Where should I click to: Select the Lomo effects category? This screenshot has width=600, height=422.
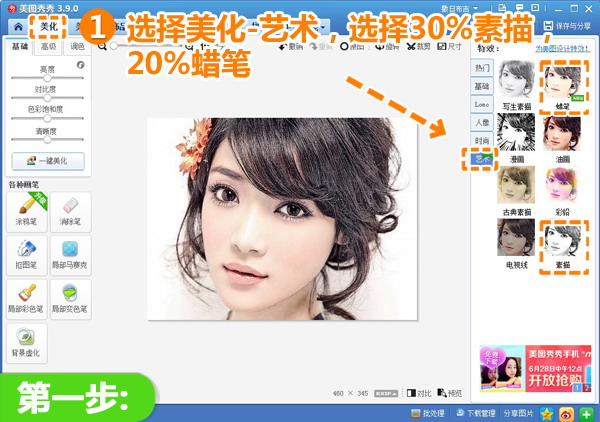click(x=482, y=104)
